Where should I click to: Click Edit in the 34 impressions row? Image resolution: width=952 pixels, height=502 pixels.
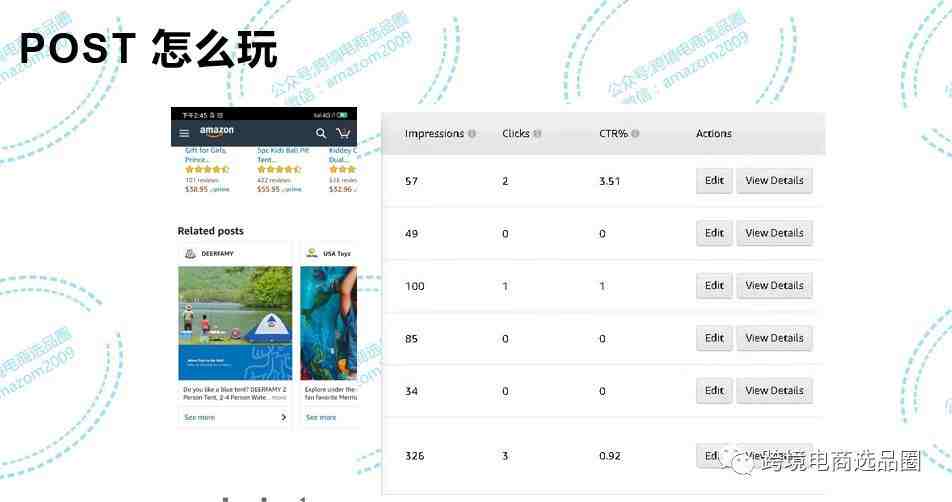click(714, 391)
